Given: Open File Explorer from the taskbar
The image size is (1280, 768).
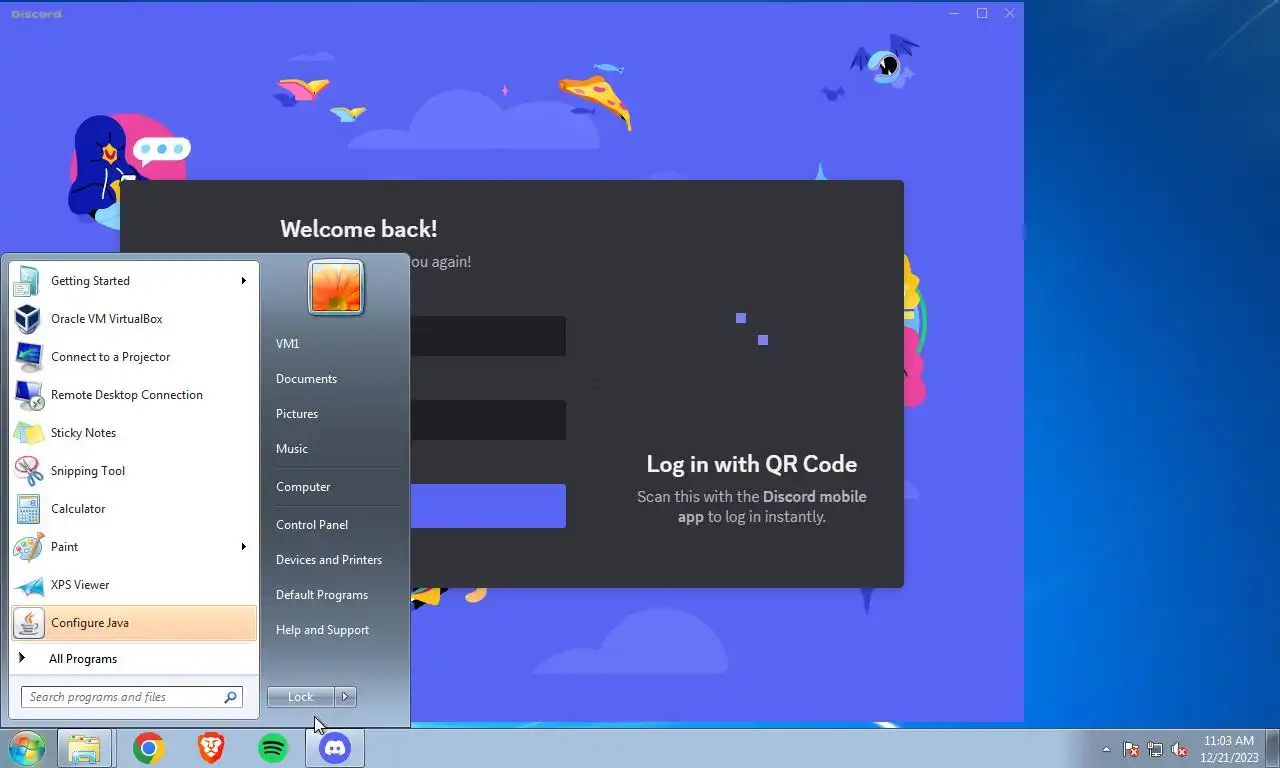Looking at the screenshot, I should click(x=84, y=748).
